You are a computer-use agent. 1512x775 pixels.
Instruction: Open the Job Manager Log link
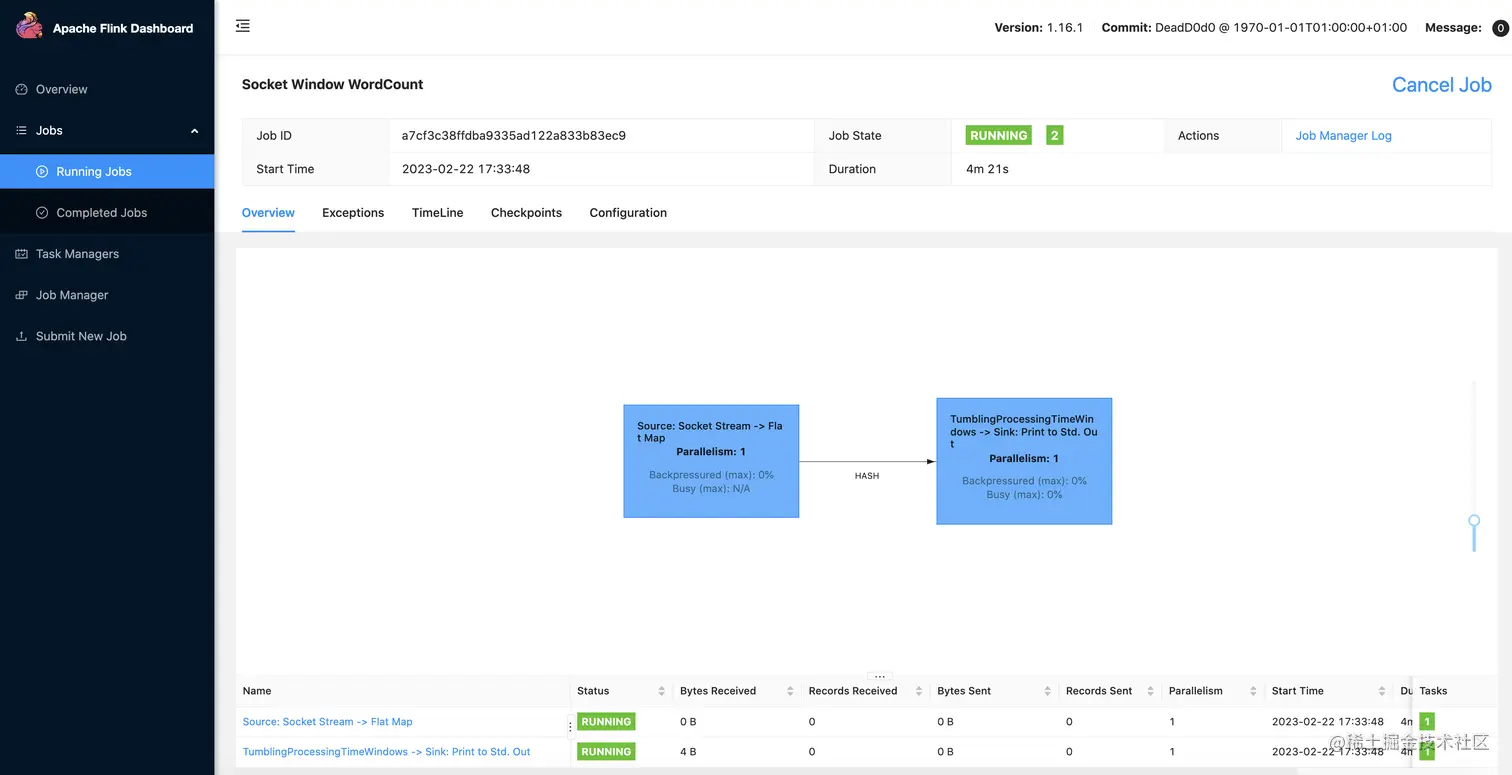(x=1343, y=136)
